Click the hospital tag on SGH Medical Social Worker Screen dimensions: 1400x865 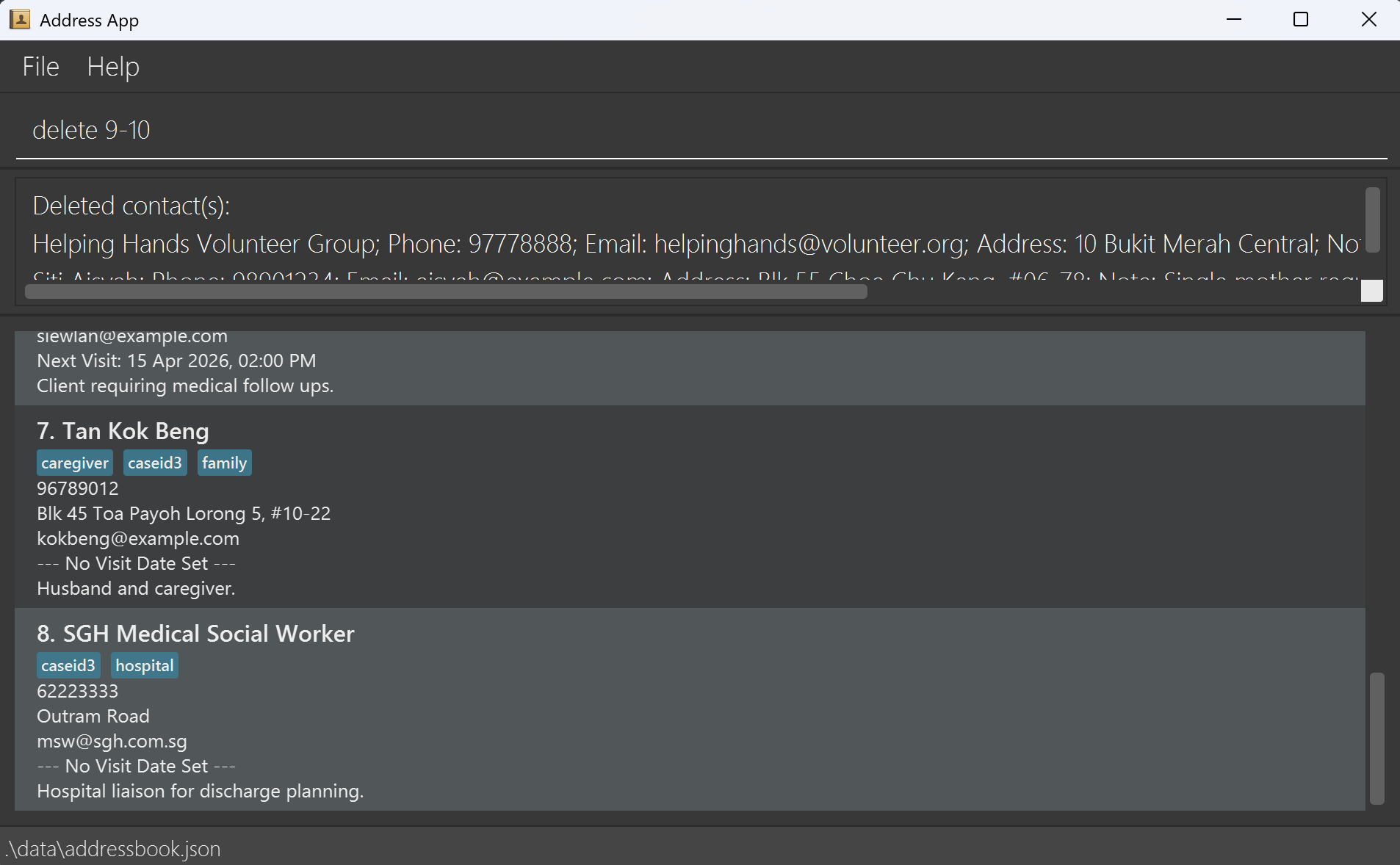click(x=144, y=666)
